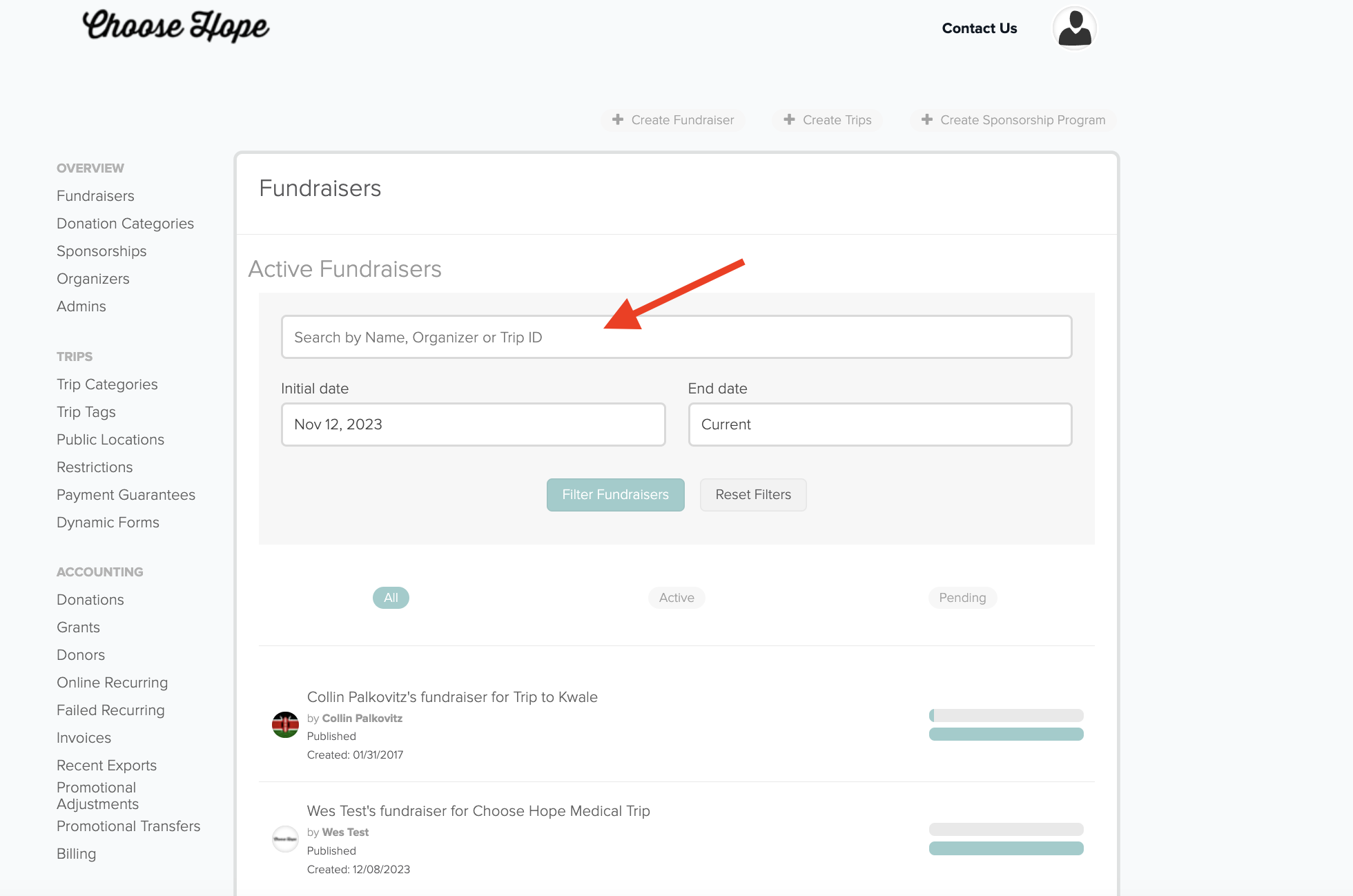Screen dimensions: 1353x896
Task: Click Collin Palkovitz's fundraiser progress bar
Action: tap(1006, 715)
